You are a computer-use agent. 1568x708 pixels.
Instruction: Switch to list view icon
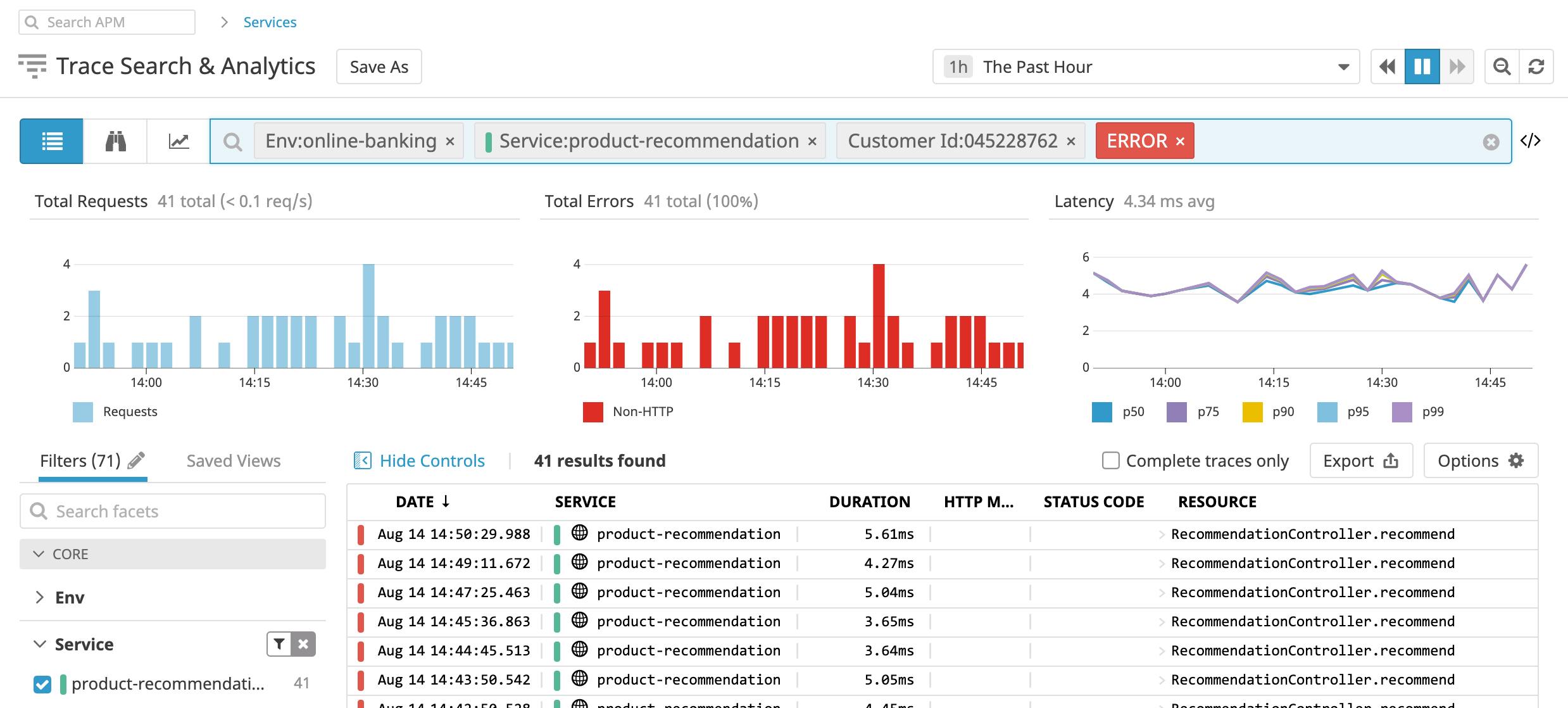click(51, 141)
